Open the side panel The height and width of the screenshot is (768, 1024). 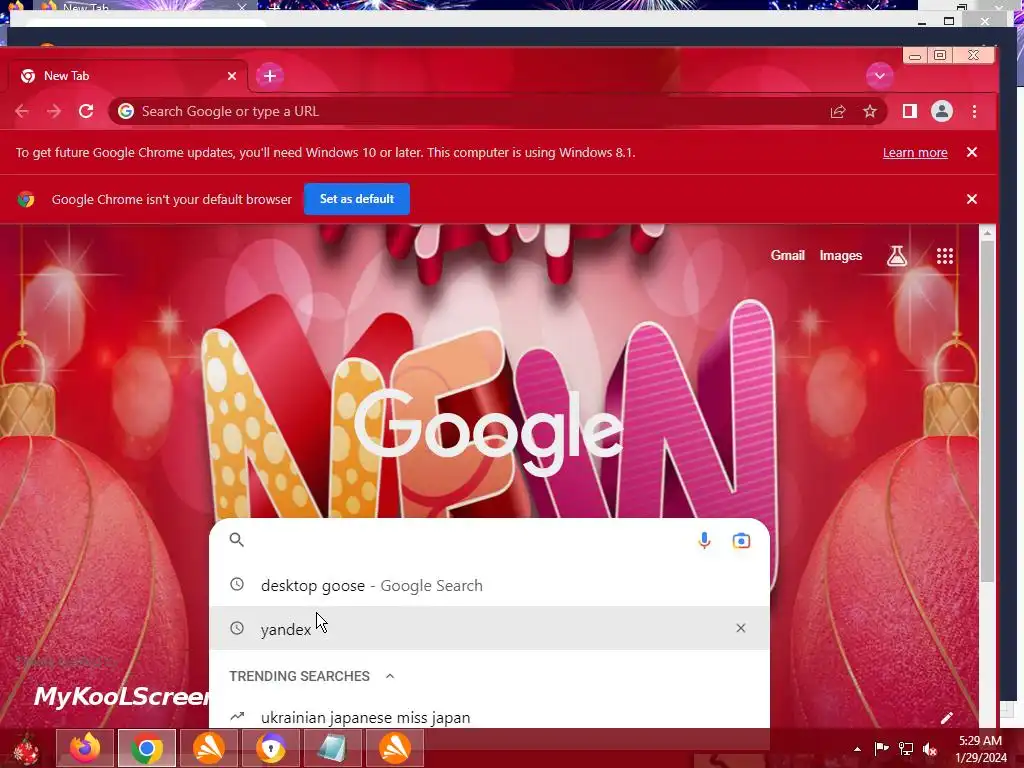[909, 112]
